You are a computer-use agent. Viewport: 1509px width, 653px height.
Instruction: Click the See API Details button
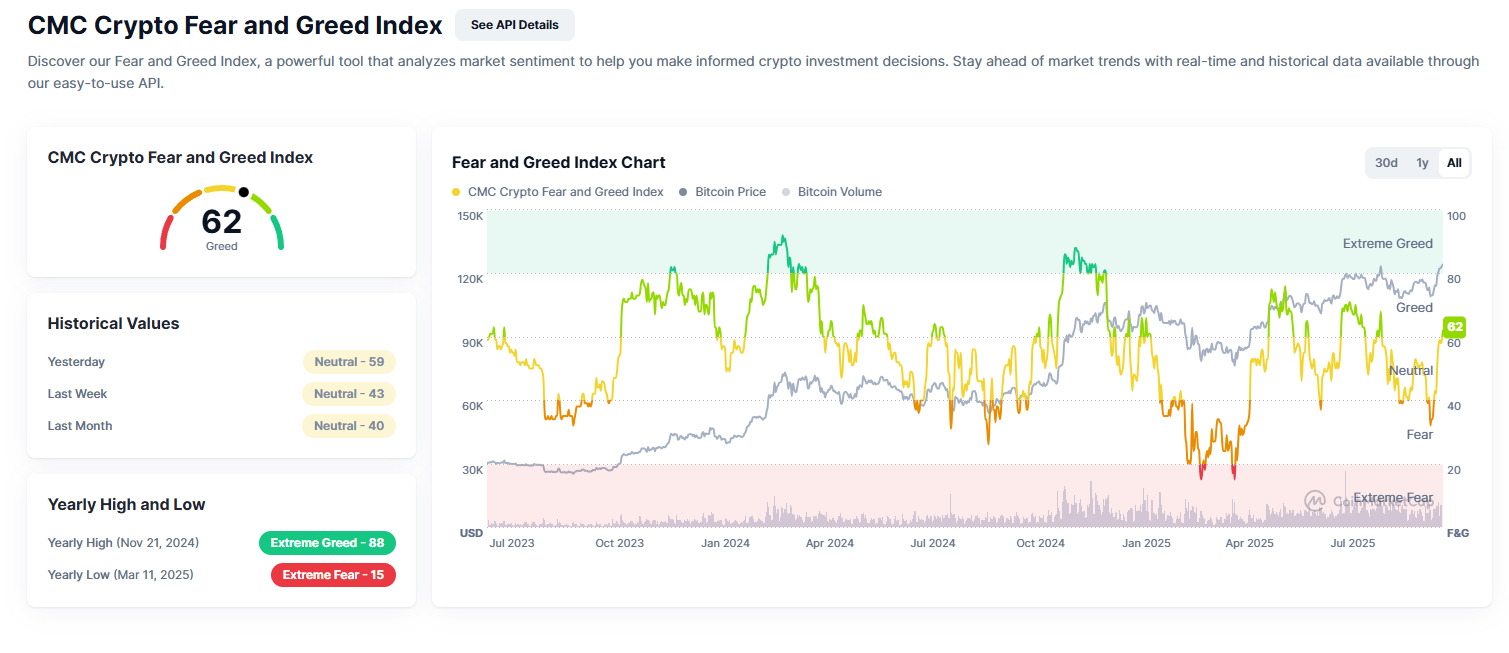click(514, 25)
